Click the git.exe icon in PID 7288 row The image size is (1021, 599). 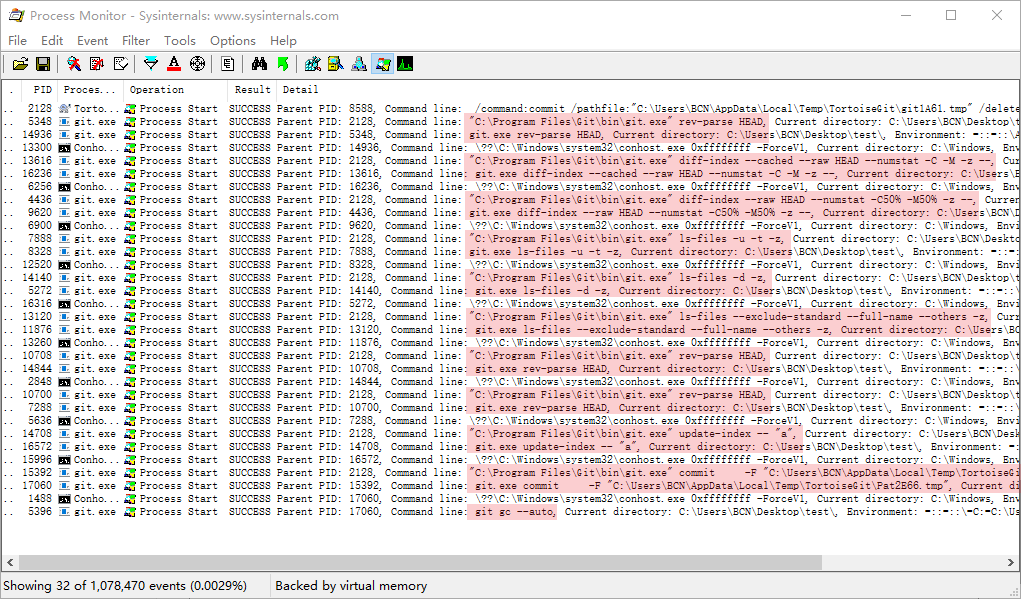pos(64,408)
